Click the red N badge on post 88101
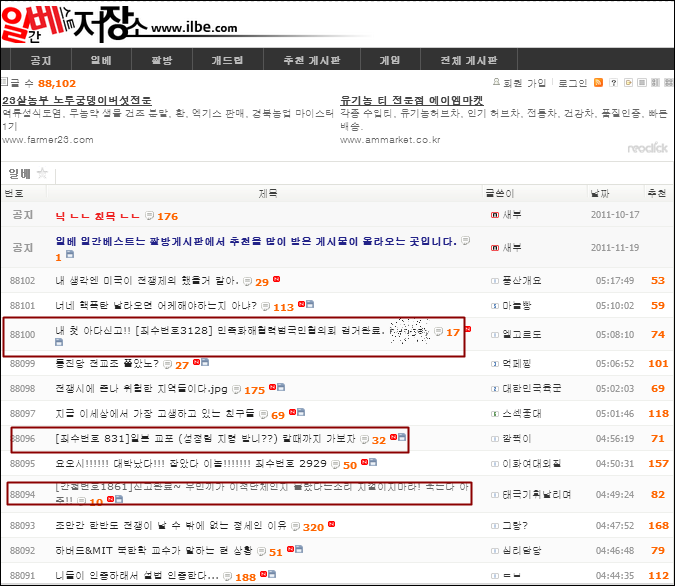The width and height of the screenshot is (675, 586). (301, 304)
